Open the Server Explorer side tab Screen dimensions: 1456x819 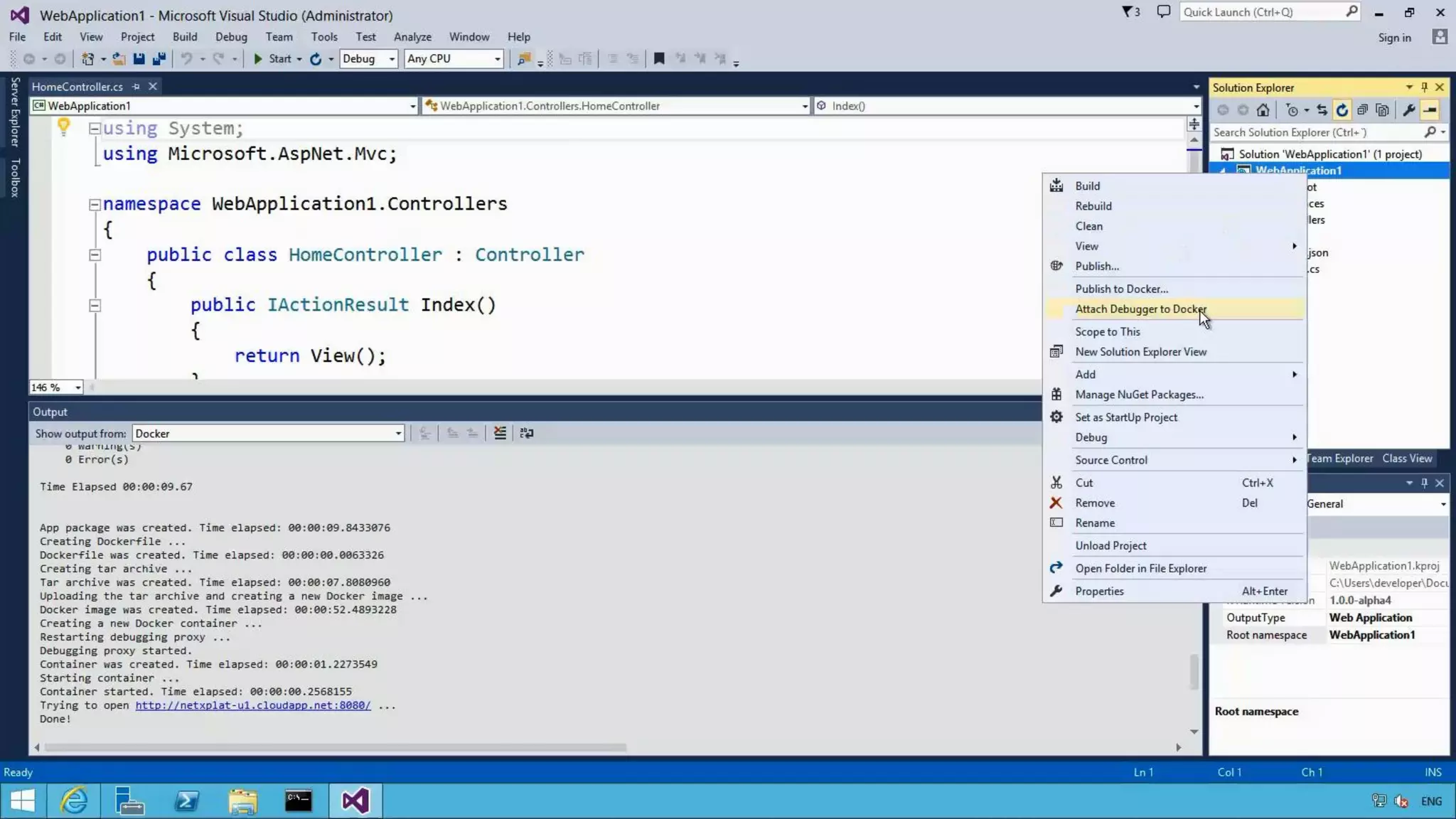click(14, 112)
